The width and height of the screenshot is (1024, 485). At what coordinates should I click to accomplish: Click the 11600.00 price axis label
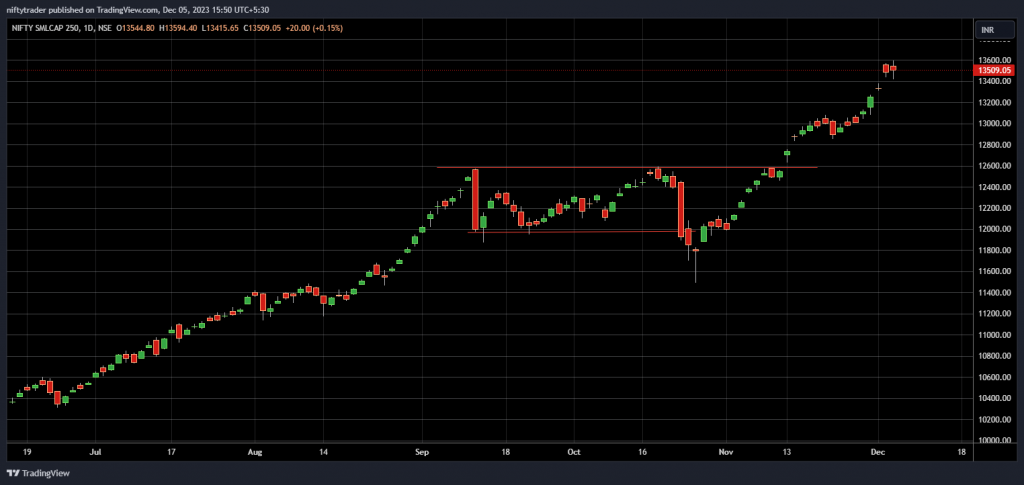995,272
